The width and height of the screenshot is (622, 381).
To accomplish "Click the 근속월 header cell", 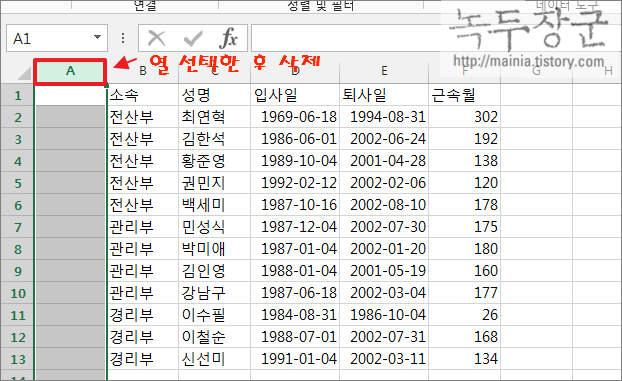I will 465,95.
